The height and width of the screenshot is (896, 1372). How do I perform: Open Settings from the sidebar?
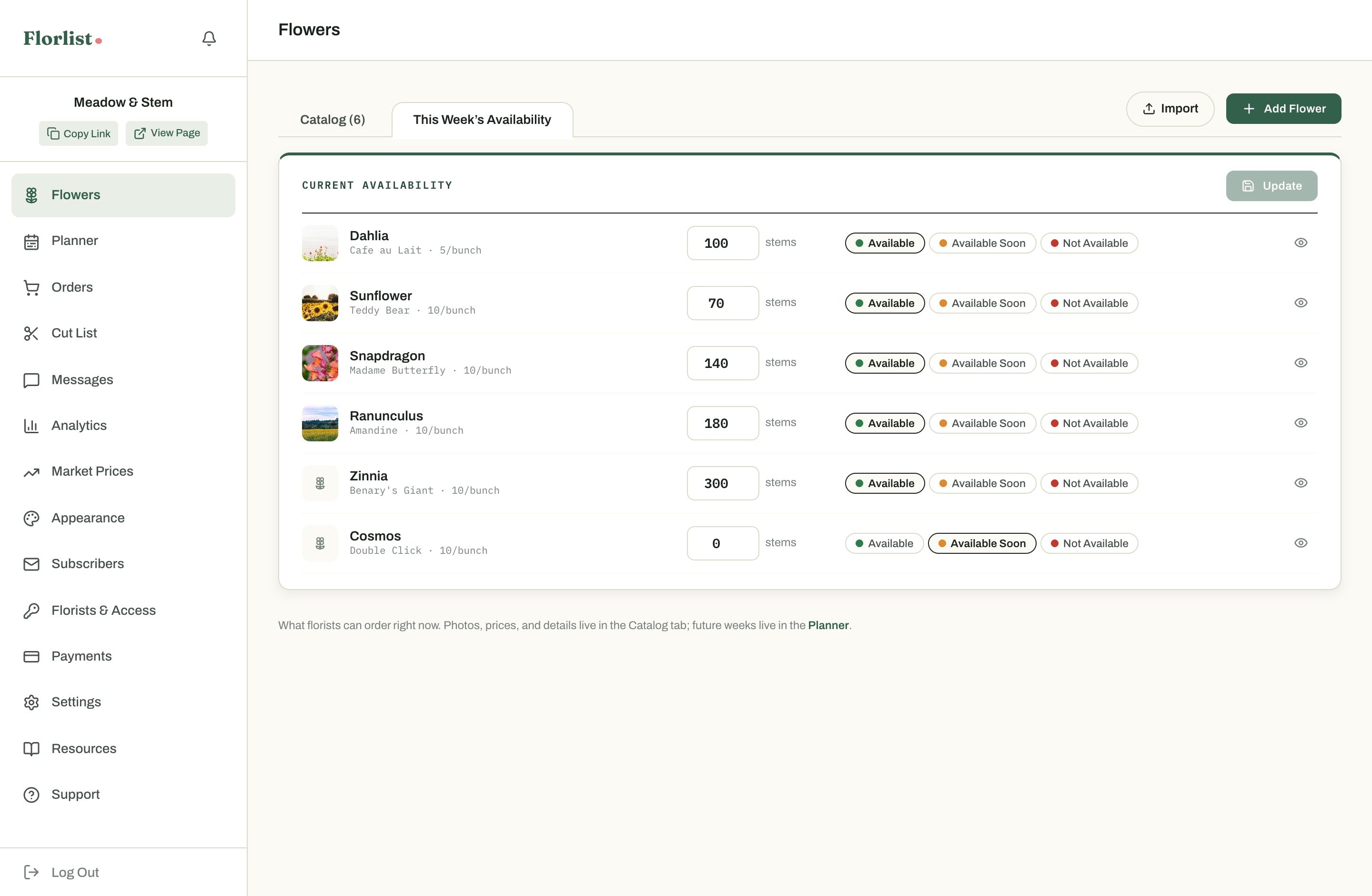click(x=123, y=703)
